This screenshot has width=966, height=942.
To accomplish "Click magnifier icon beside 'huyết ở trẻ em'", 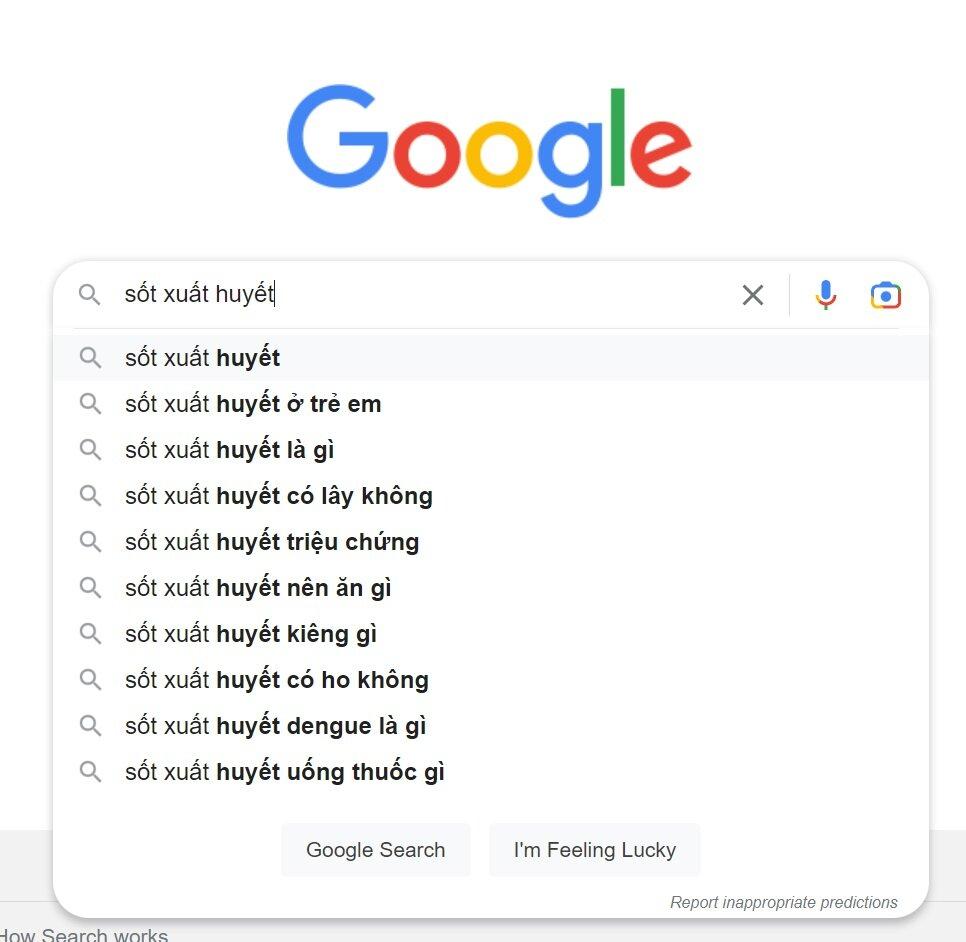I will 90,404.
